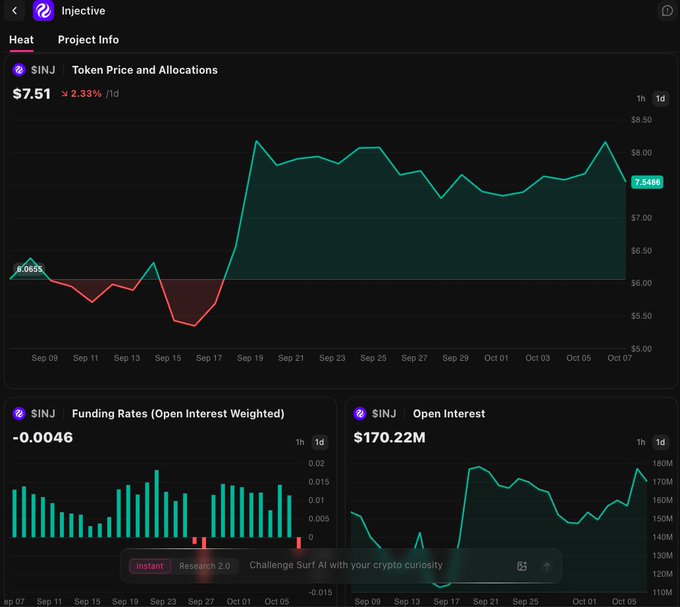Open the Project Info tab
This screenshot has height=607, width=680.
(x=88, y=40)
